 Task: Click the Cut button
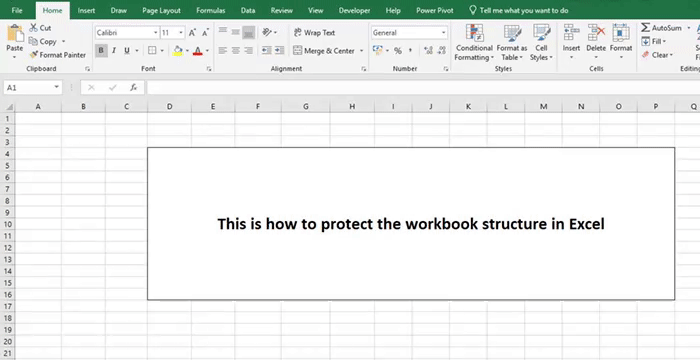tap(40, 28)
